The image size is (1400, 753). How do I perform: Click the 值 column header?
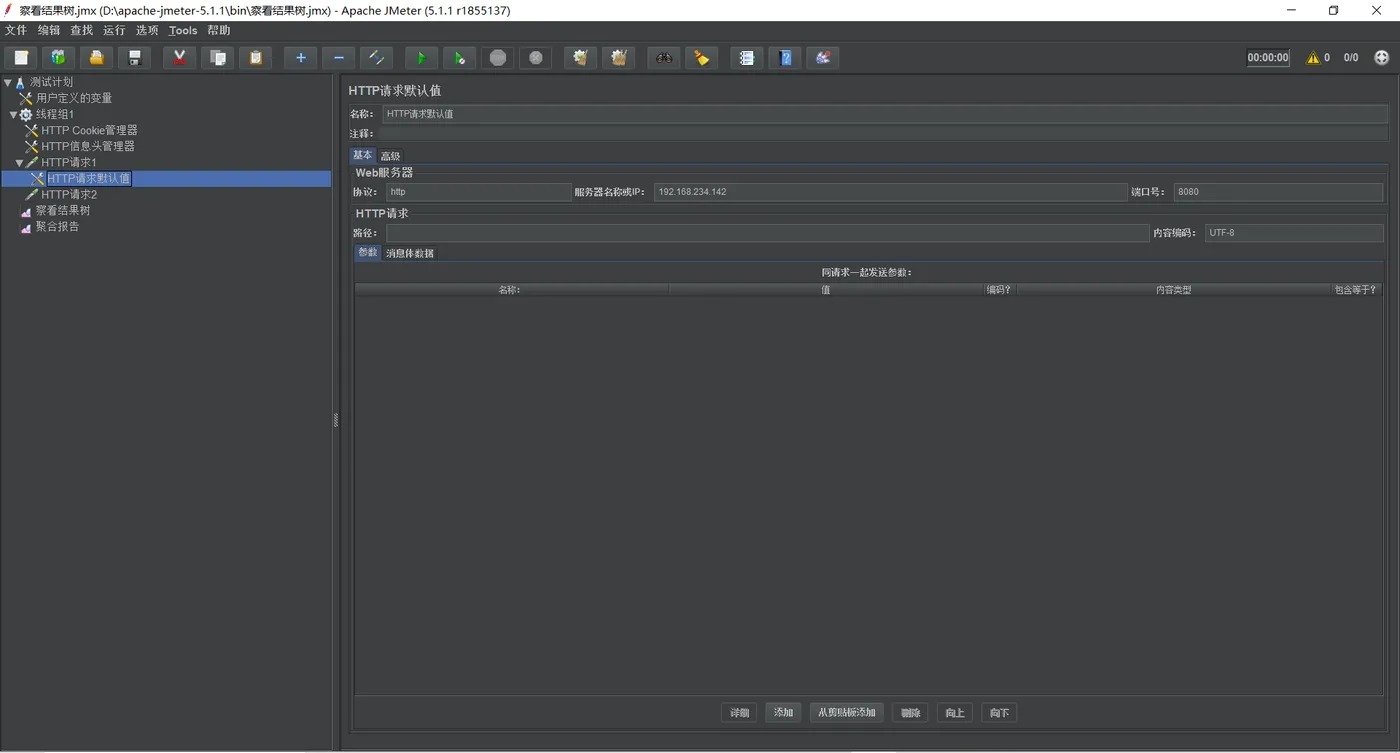click(826, 290)
